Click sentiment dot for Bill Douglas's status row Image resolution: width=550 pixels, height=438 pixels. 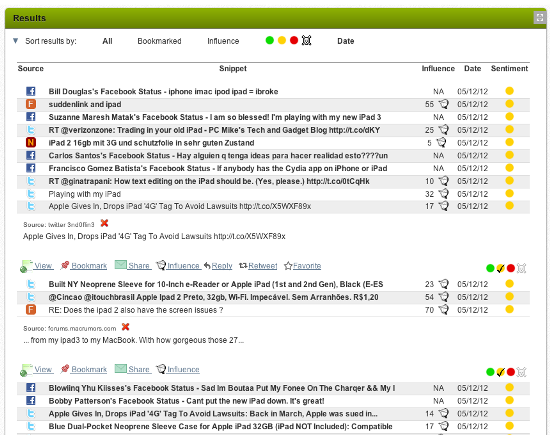click(509, 91)
